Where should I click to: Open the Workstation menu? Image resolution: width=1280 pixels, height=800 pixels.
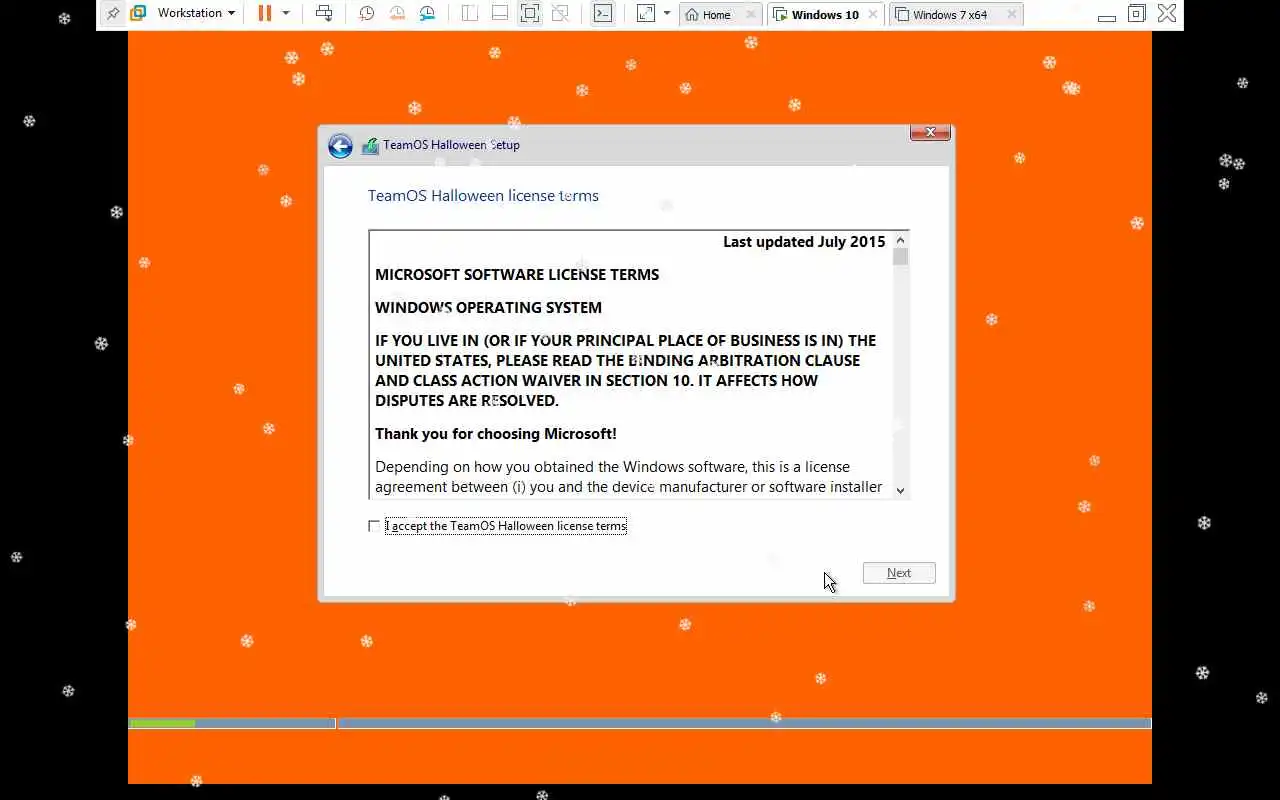(196, 14)
